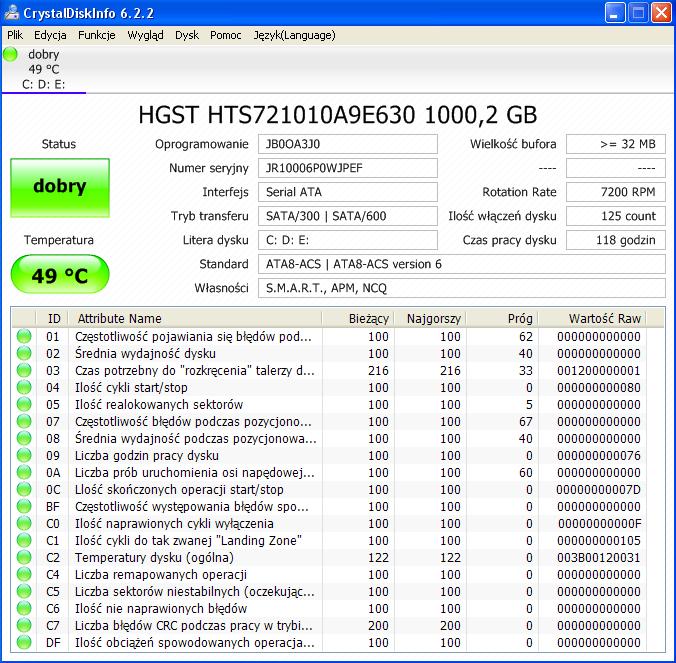
Task: Click the power-on count field 125 count
Action: click(x=616, y=216)
